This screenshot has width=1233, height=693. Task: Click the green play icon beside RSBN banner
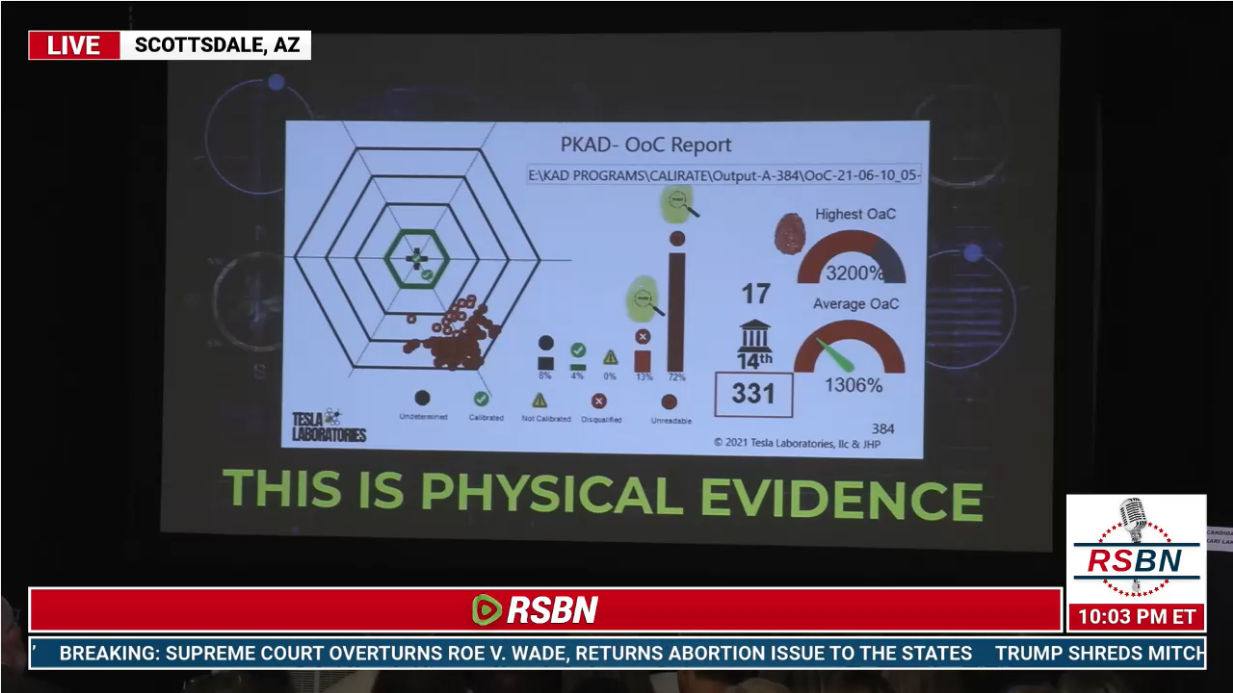487,609
